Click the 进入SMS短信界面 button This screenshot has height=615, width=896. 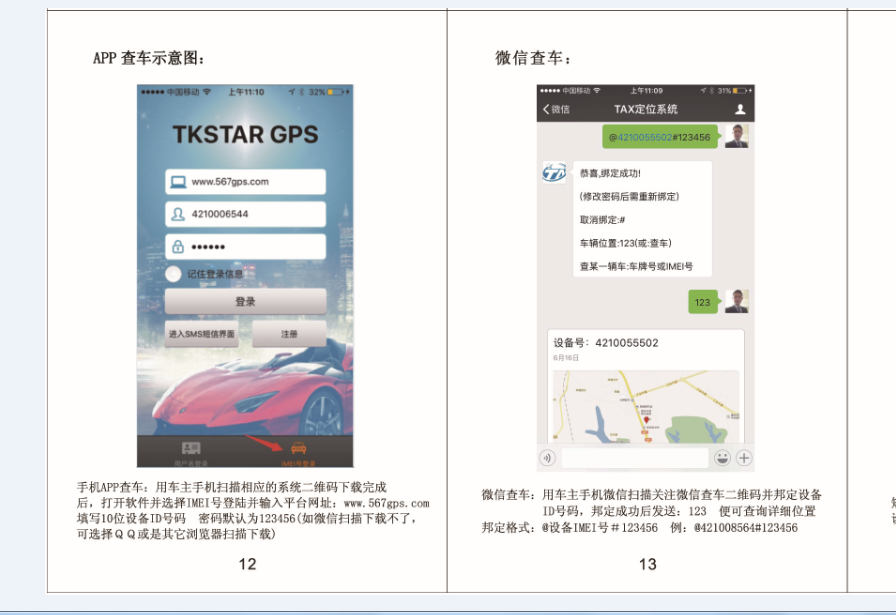tap(202, 334)
